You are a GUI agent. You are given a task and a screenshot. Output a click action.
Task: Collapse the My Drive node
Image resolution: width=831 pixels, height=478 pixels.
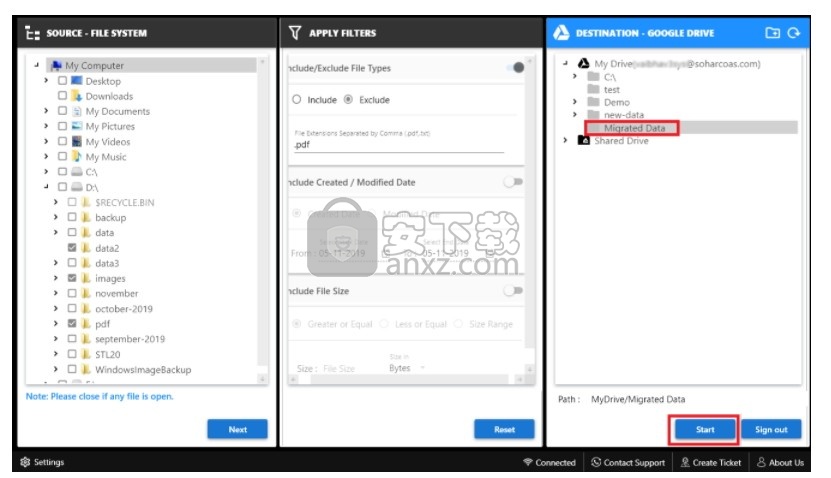pyautogui.click(x=565, y=63)
